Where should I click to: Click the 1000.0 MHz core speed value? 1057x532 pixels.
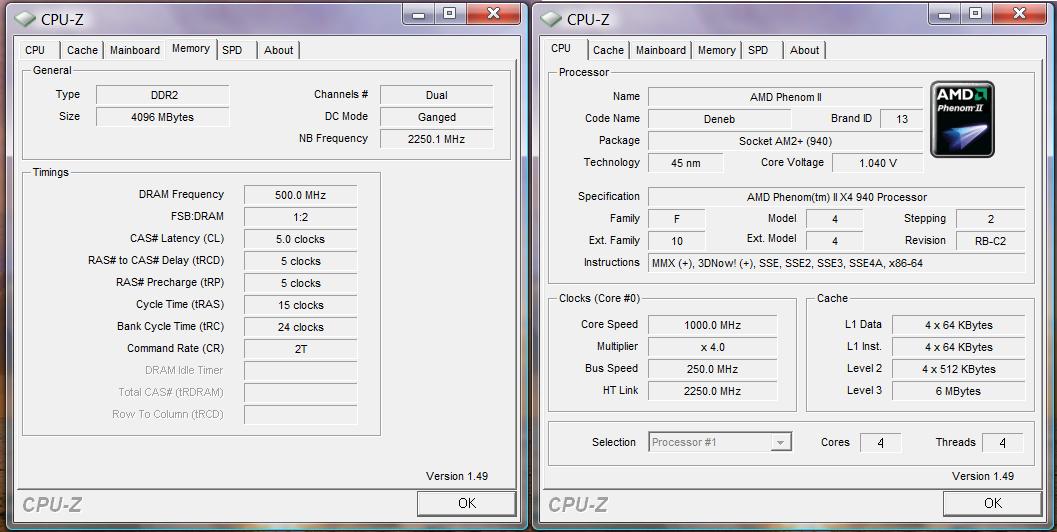click(x=713, y=325)
